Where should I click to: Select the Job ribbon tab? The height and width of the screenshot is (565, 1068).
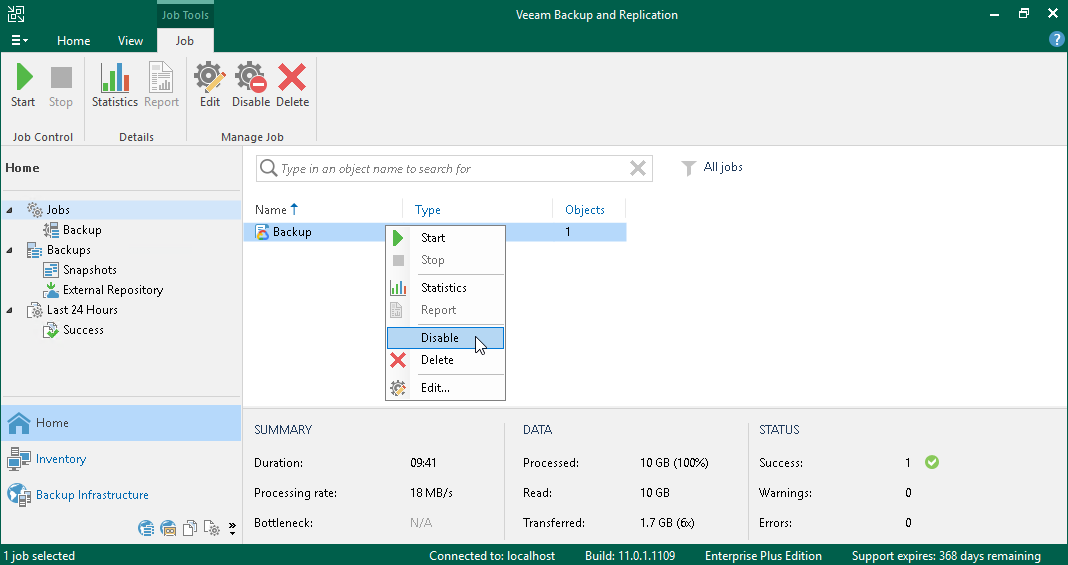[x=185, y=41]
